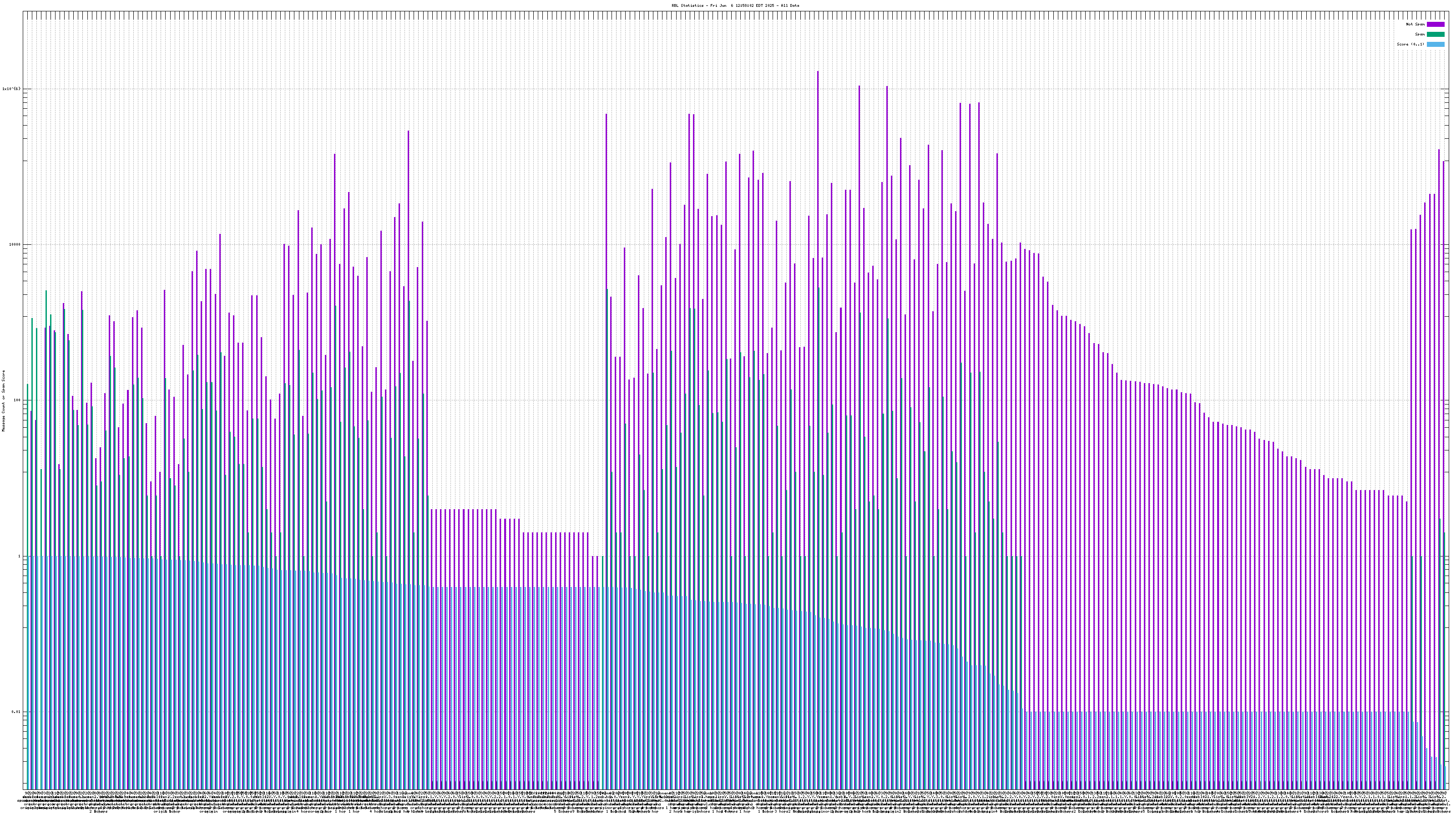Viewport: 1456px width, 819px height.
Task: Click the 1 y-axis tick label
Action: coord(19,556)
